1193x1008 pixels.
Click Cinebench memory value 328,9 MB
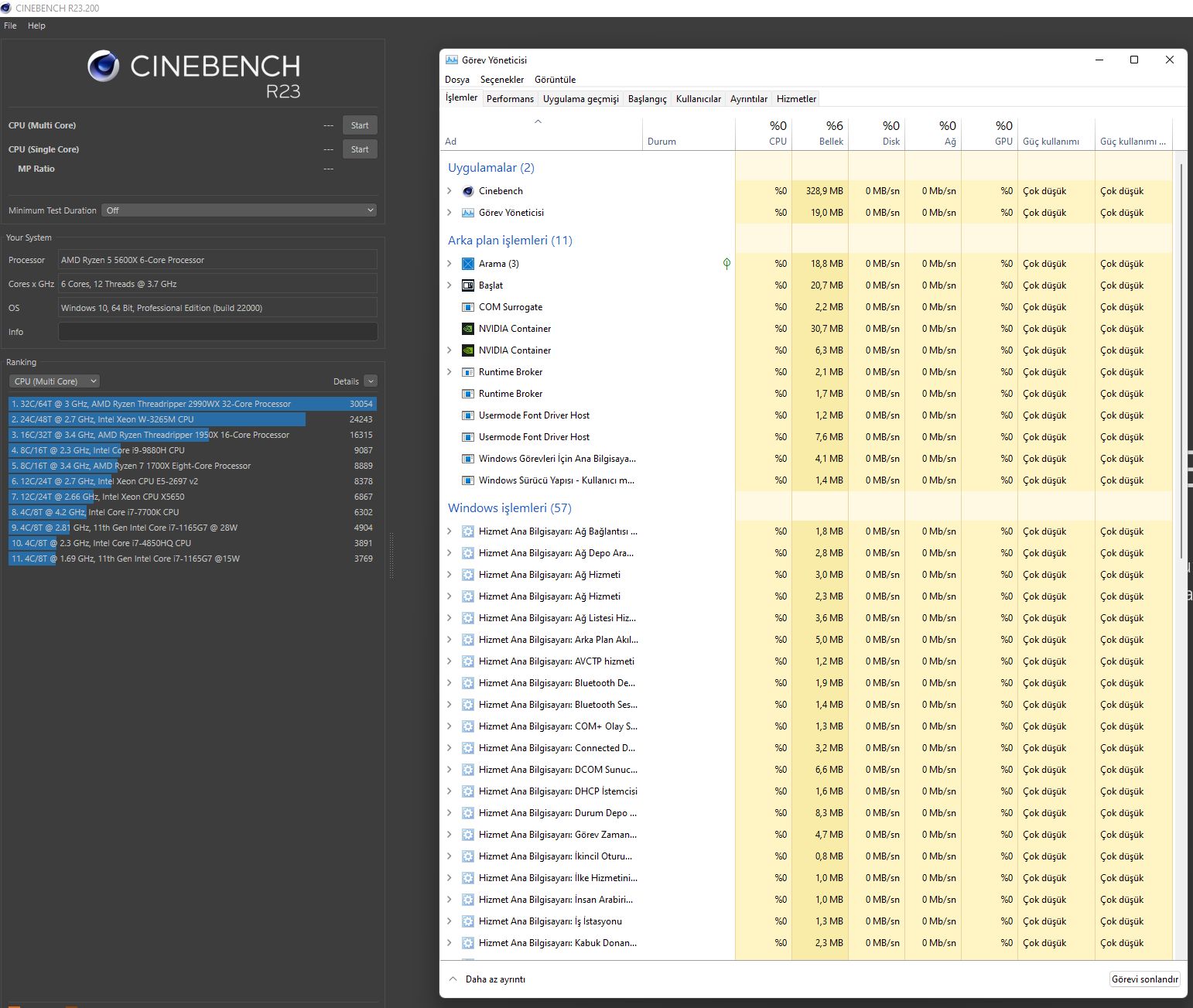point(824,191)
